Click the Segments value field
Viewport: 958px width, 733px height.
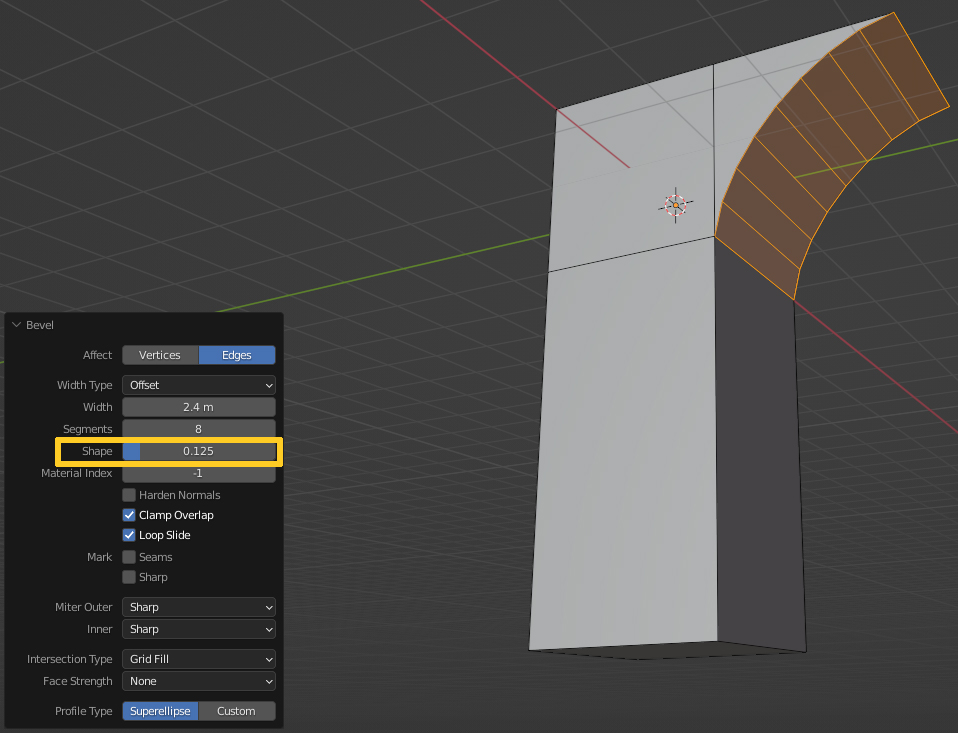click(x=198, y=429)
